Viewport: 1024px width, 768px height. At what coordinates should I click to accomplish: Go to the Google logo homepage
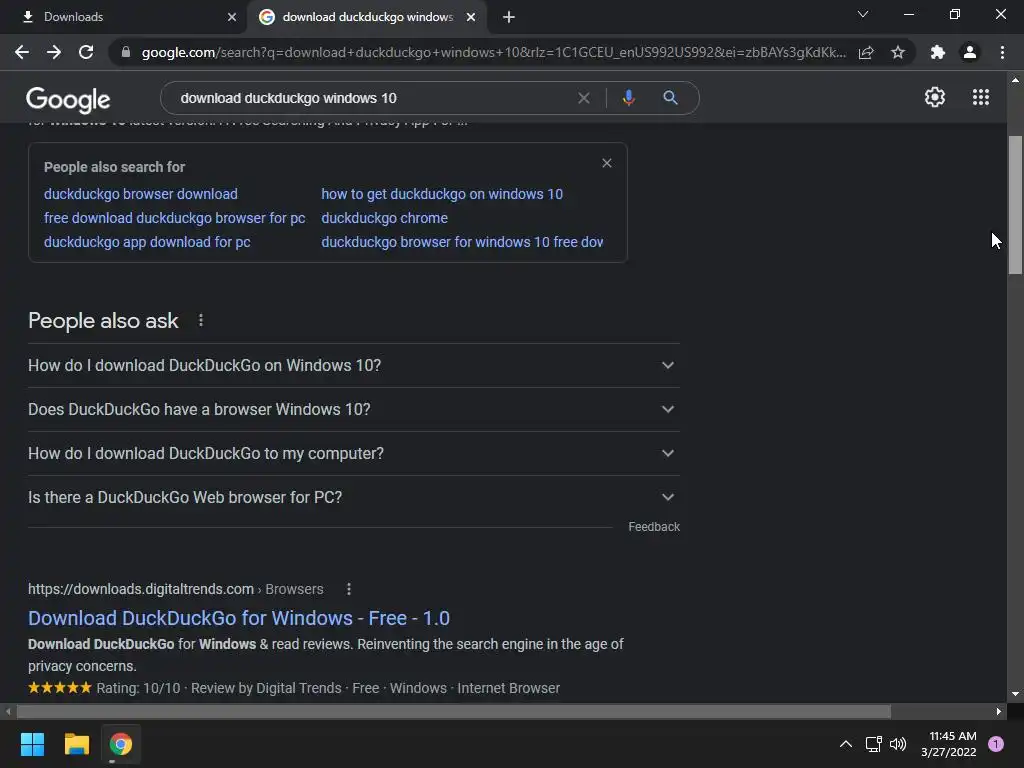68,100
